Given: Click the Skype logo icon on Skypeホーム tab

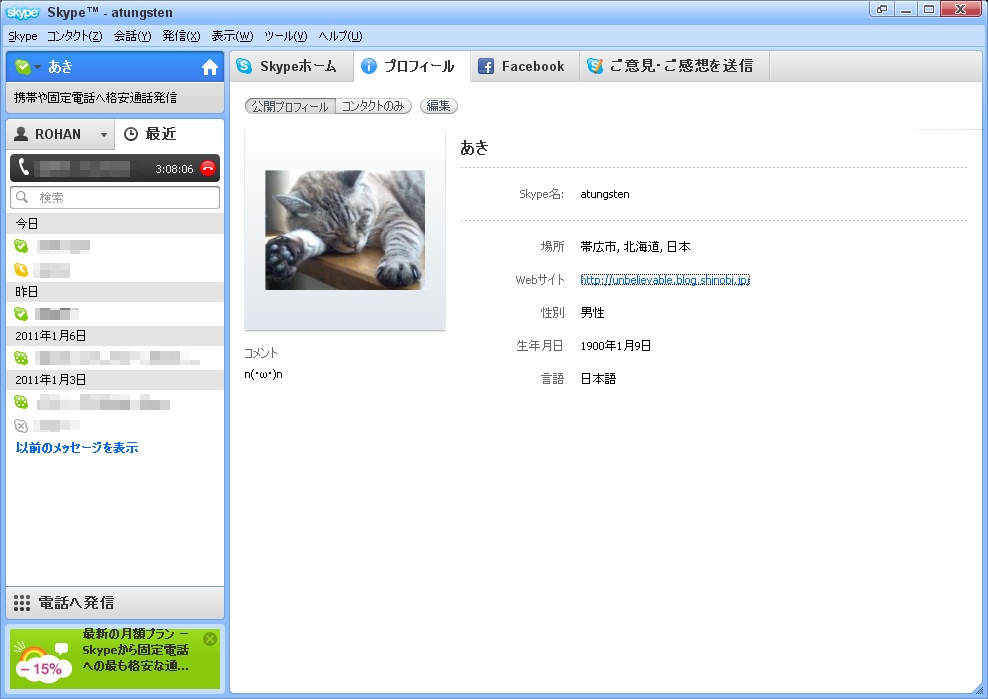Looking at the screenshot, I should [244, 66].
